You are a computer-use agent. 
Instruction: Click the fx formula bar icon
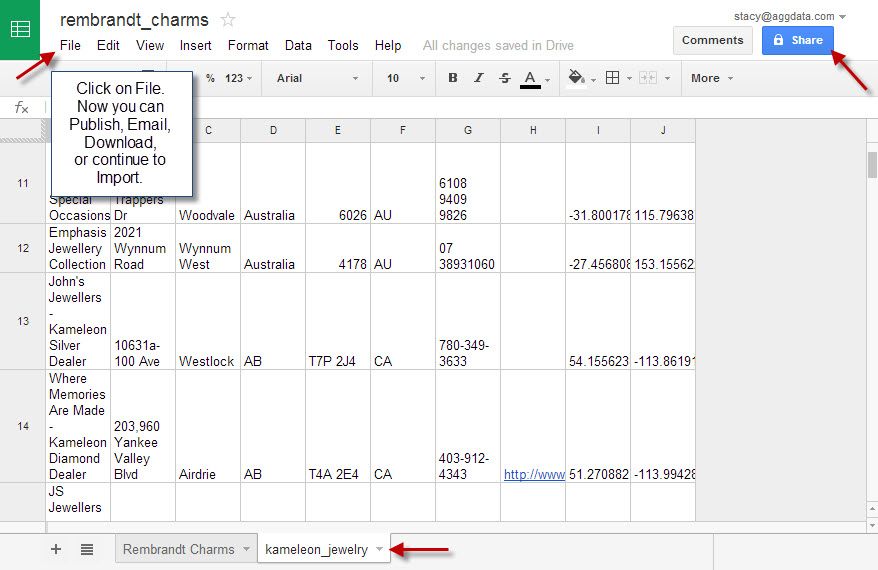coord(21,107)
